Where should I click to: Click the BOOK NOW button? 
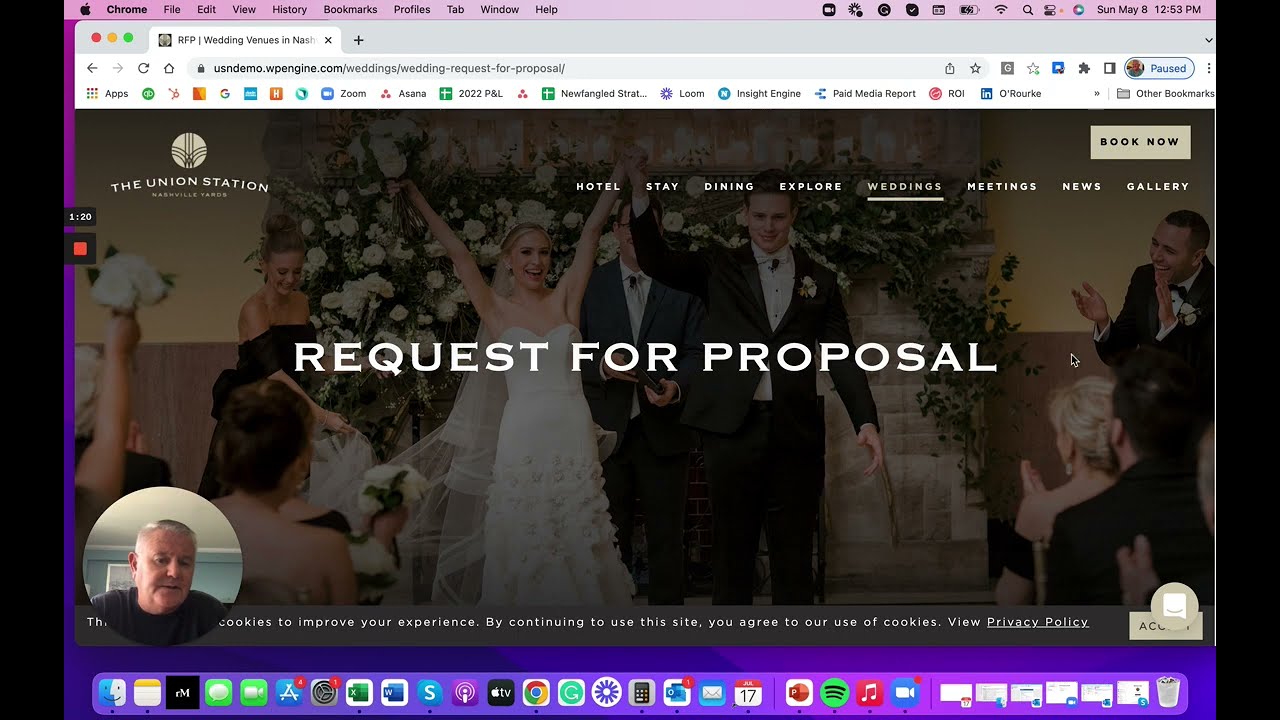click(x=1140, y=142)
